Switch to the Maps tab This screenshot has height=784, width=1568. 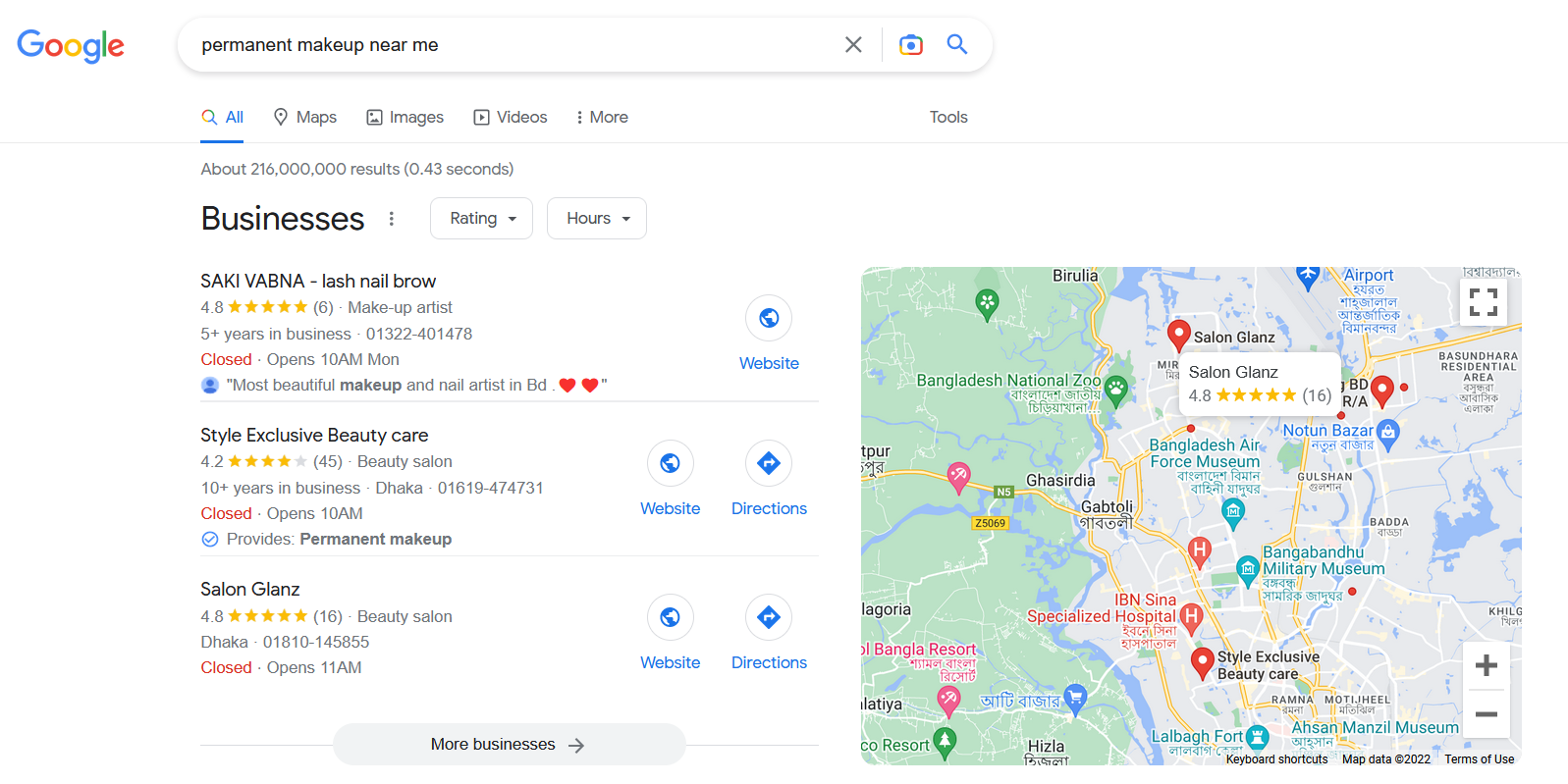(304, 117)
